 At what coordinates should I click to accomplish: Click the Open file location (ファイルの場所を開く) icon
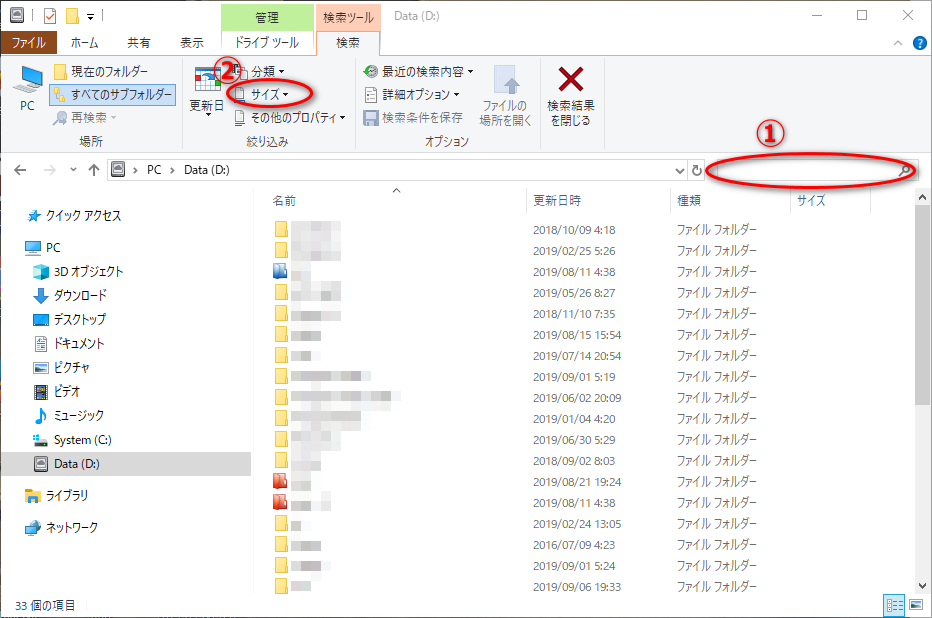(x=505, y=82)
